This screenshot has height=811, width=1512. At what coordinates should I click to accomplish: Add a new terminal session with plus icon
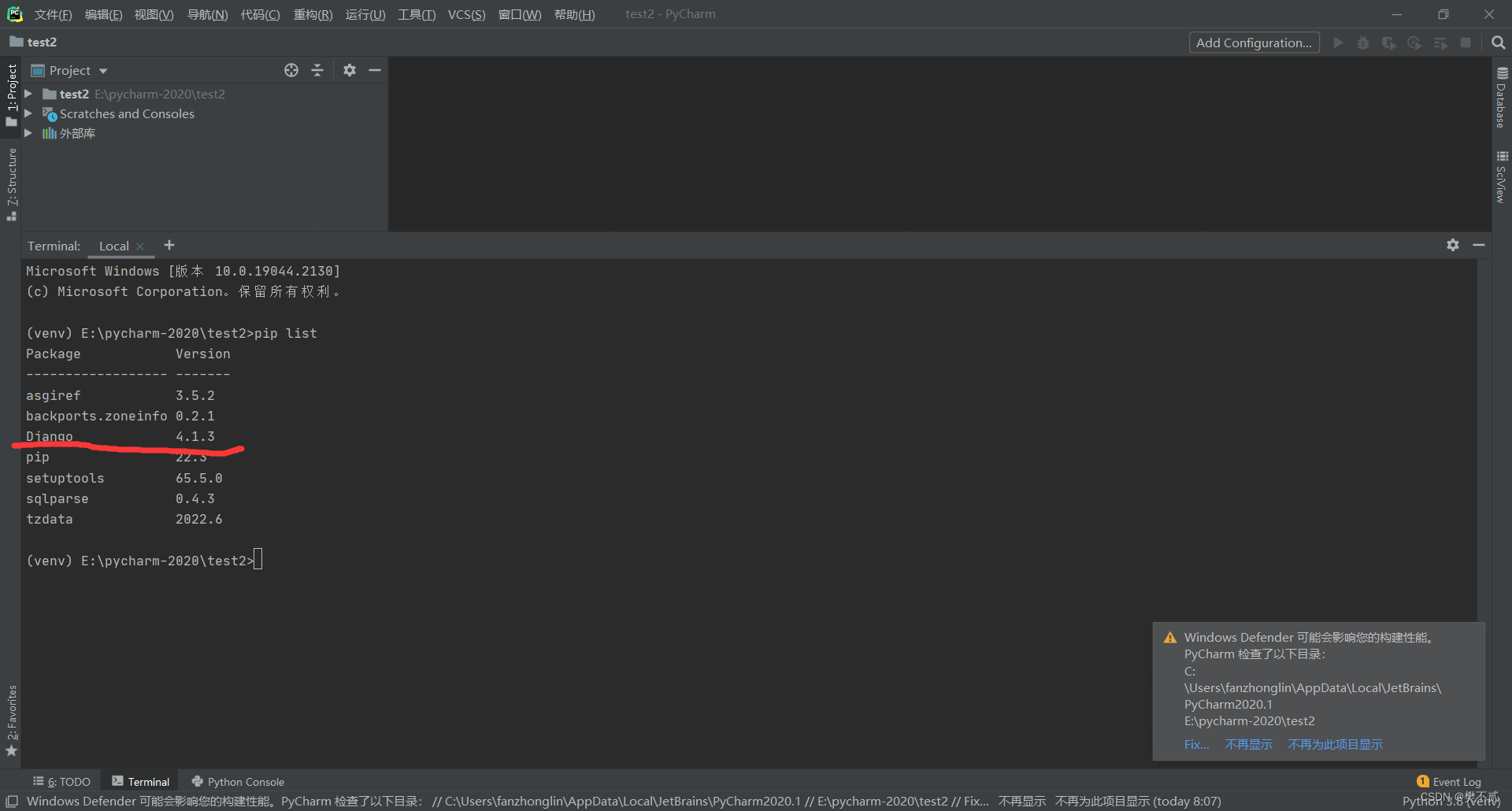[169, 245]
